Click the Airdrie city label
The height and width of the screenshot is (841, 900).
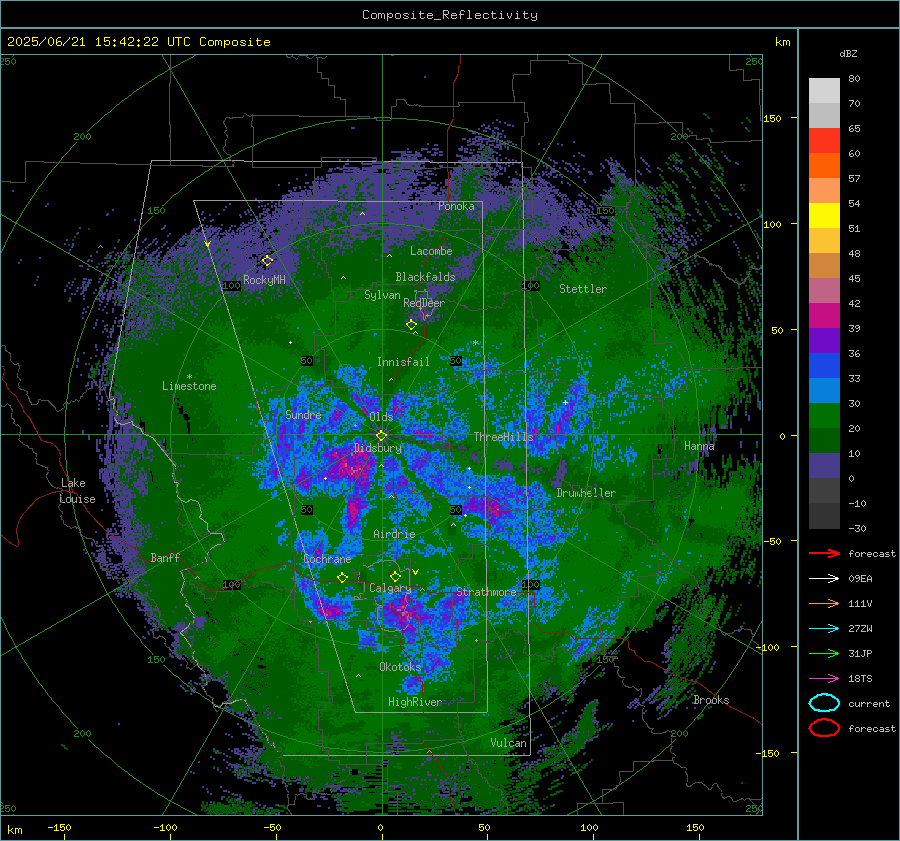394,534
